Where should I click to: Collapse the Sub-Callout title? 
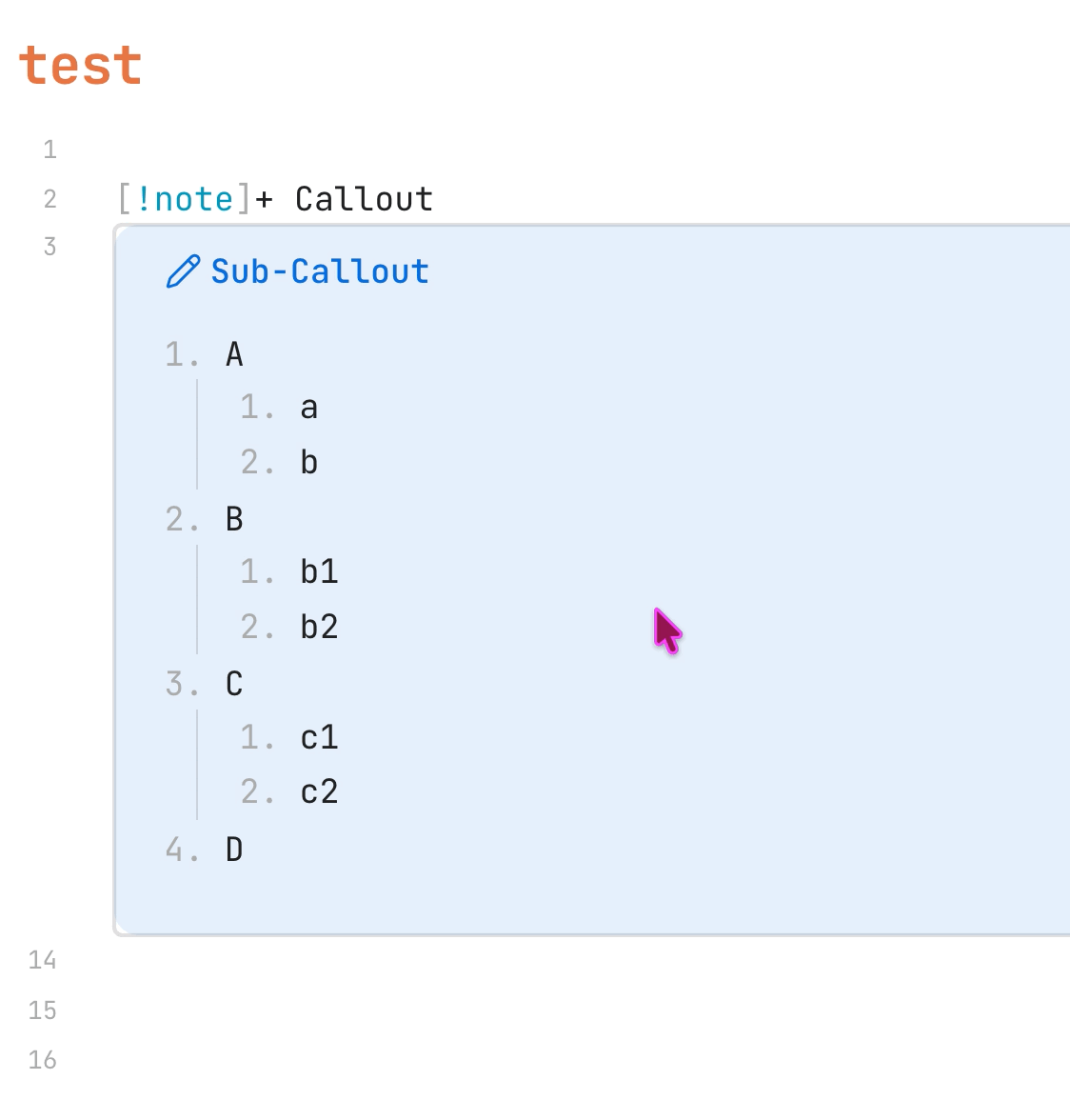point(319,271)
